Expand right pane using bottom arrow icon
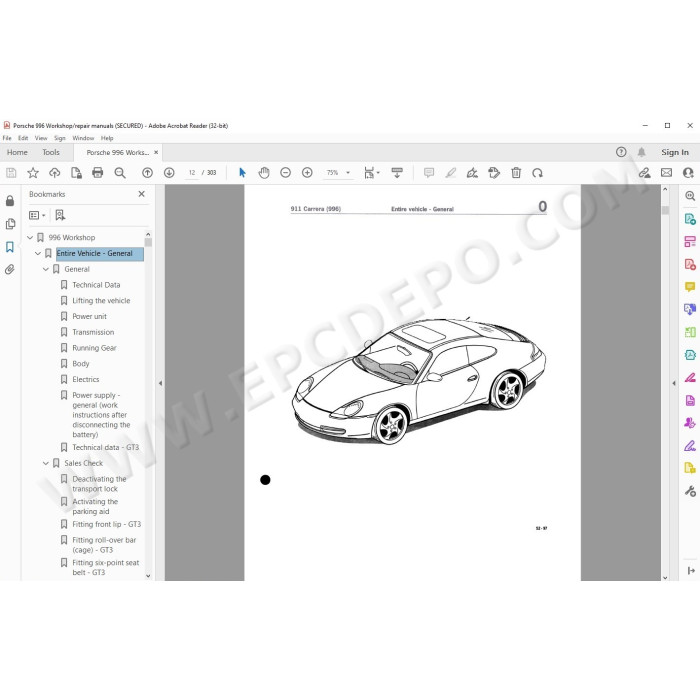 coord(691,571)
